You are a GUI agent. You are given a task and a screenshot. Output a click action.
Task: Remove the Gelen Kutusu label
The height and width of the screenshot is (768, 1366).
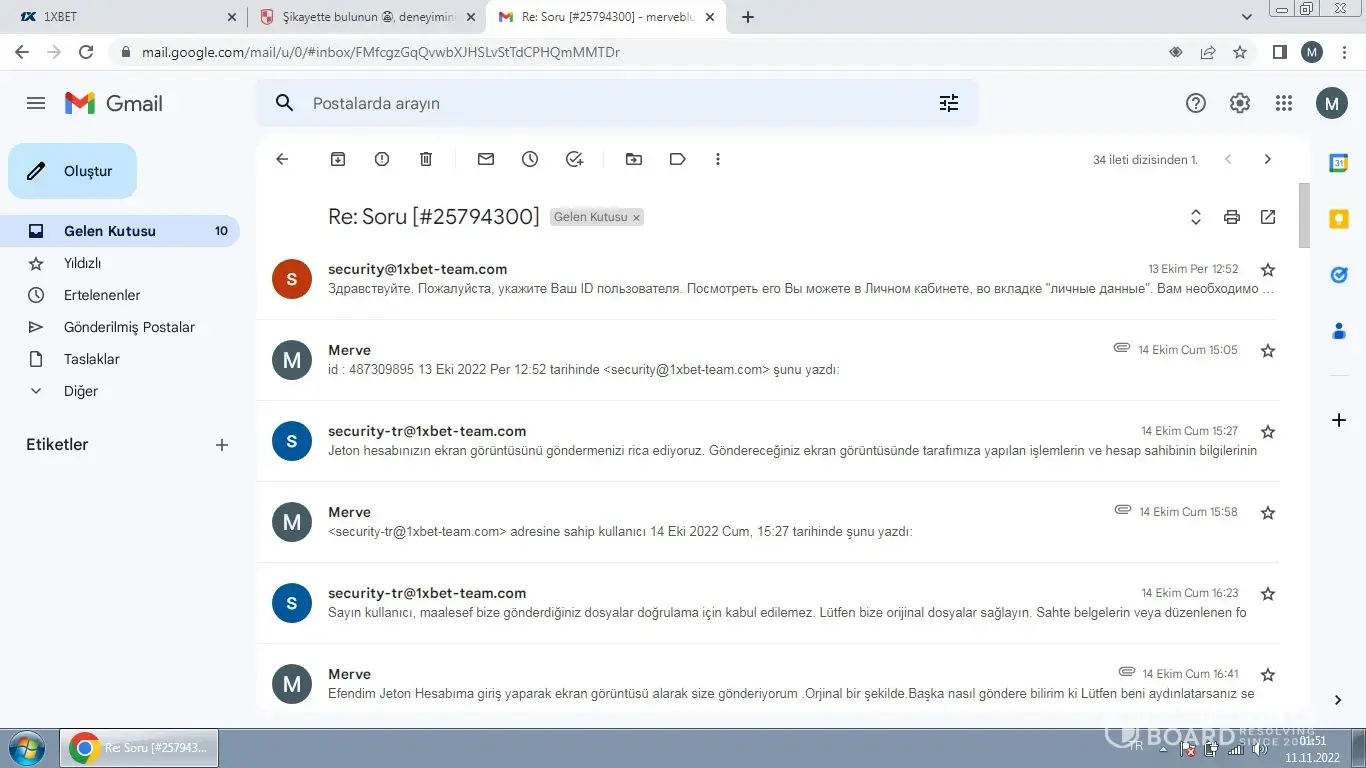(636, 217)
